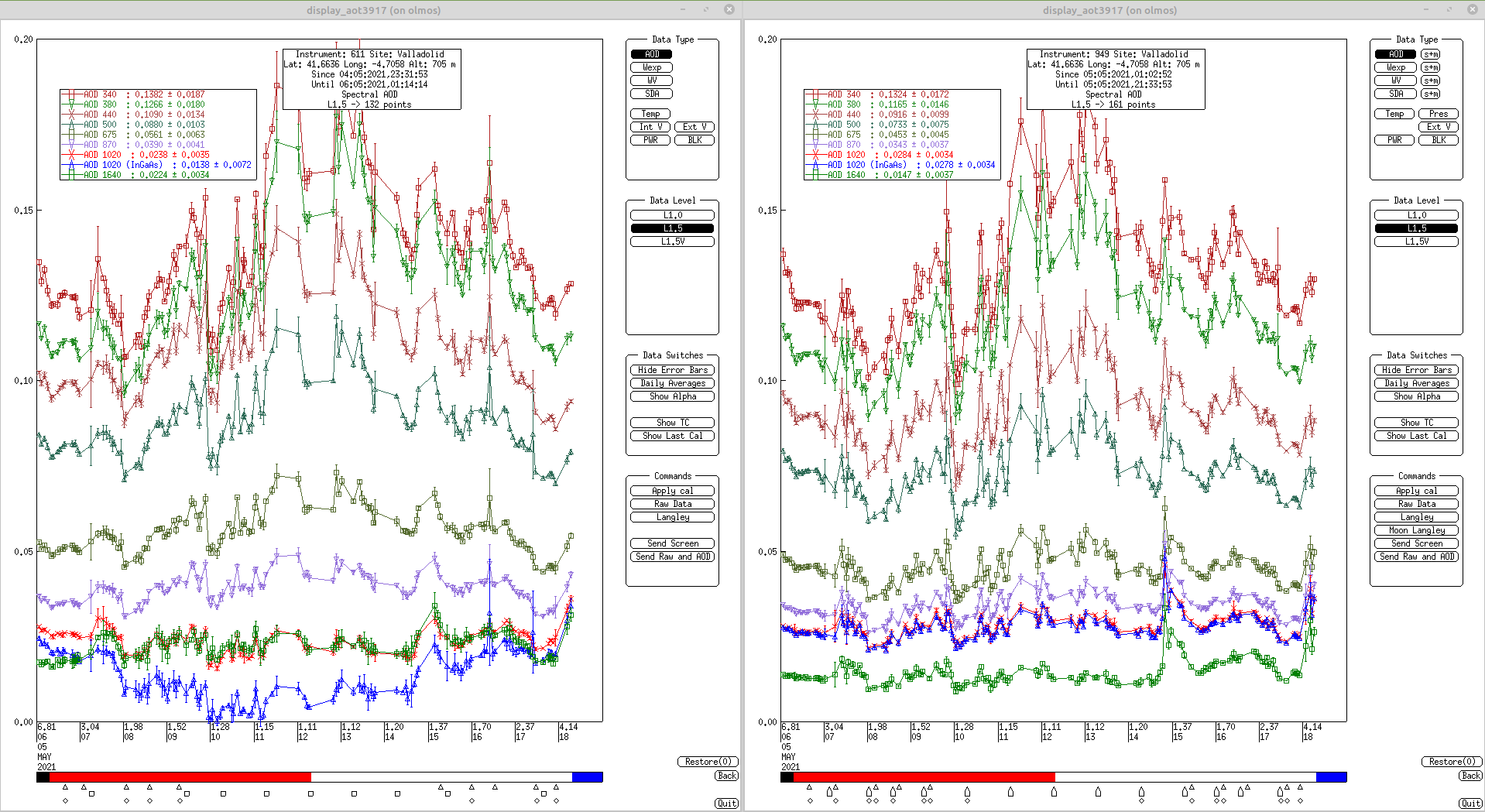Toggle Show Last Cal in instrument 949 window
1485x812 pixels.
click(x=1417, y=436)
